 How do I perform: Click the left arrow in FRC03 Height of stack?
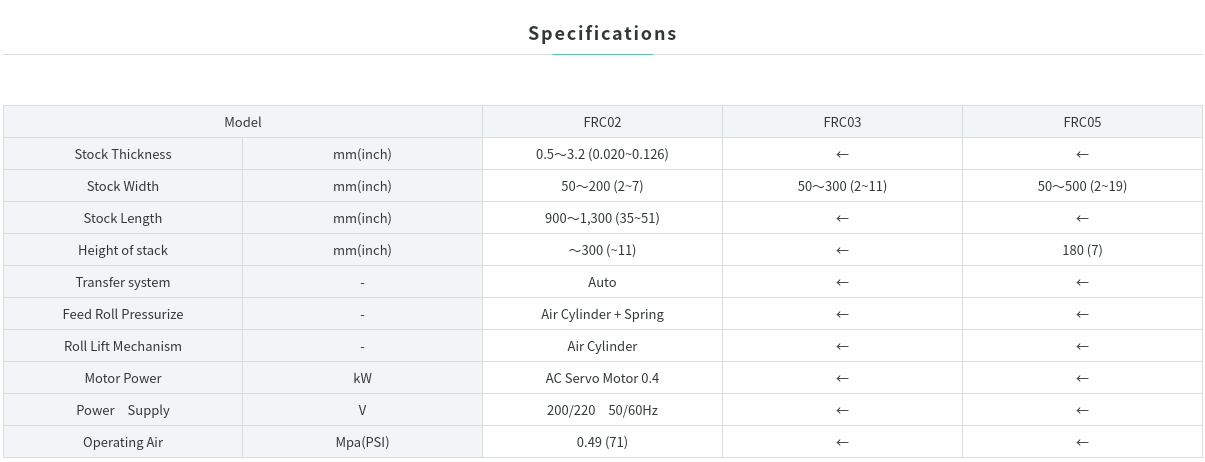pos(842,250)
